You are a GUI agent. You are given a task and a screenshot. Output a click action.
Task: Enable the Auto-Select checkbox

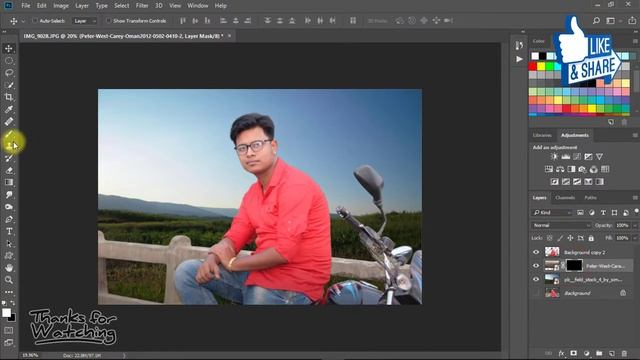tap(35, 20)
